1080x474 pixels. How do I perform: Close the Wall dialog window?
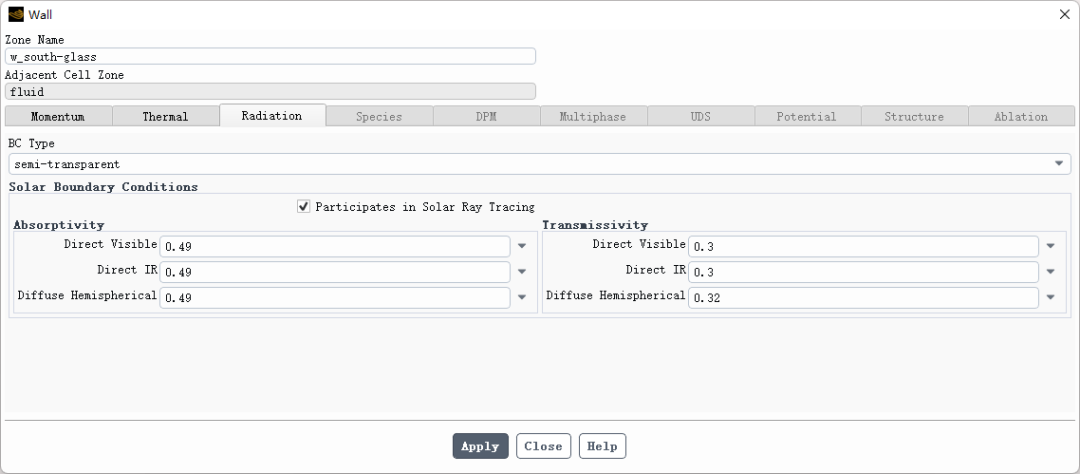tap(1064, 14)
